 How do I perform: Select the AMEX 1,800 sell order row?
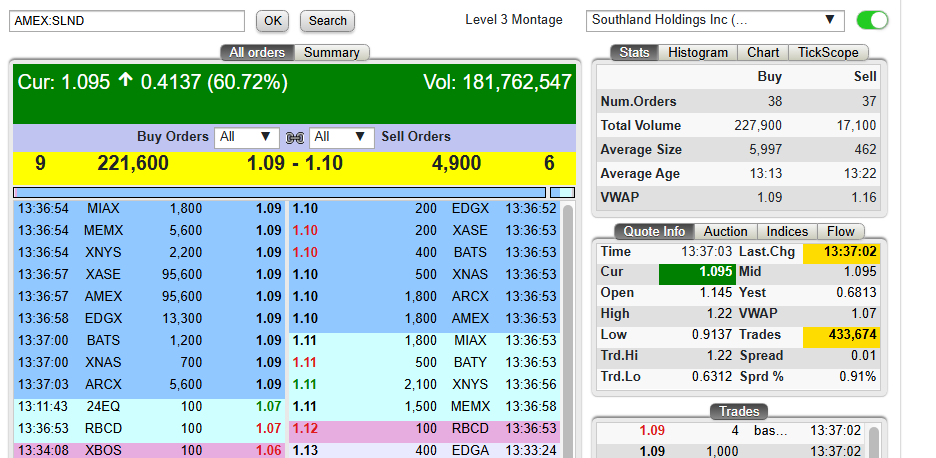coord(424,318)
